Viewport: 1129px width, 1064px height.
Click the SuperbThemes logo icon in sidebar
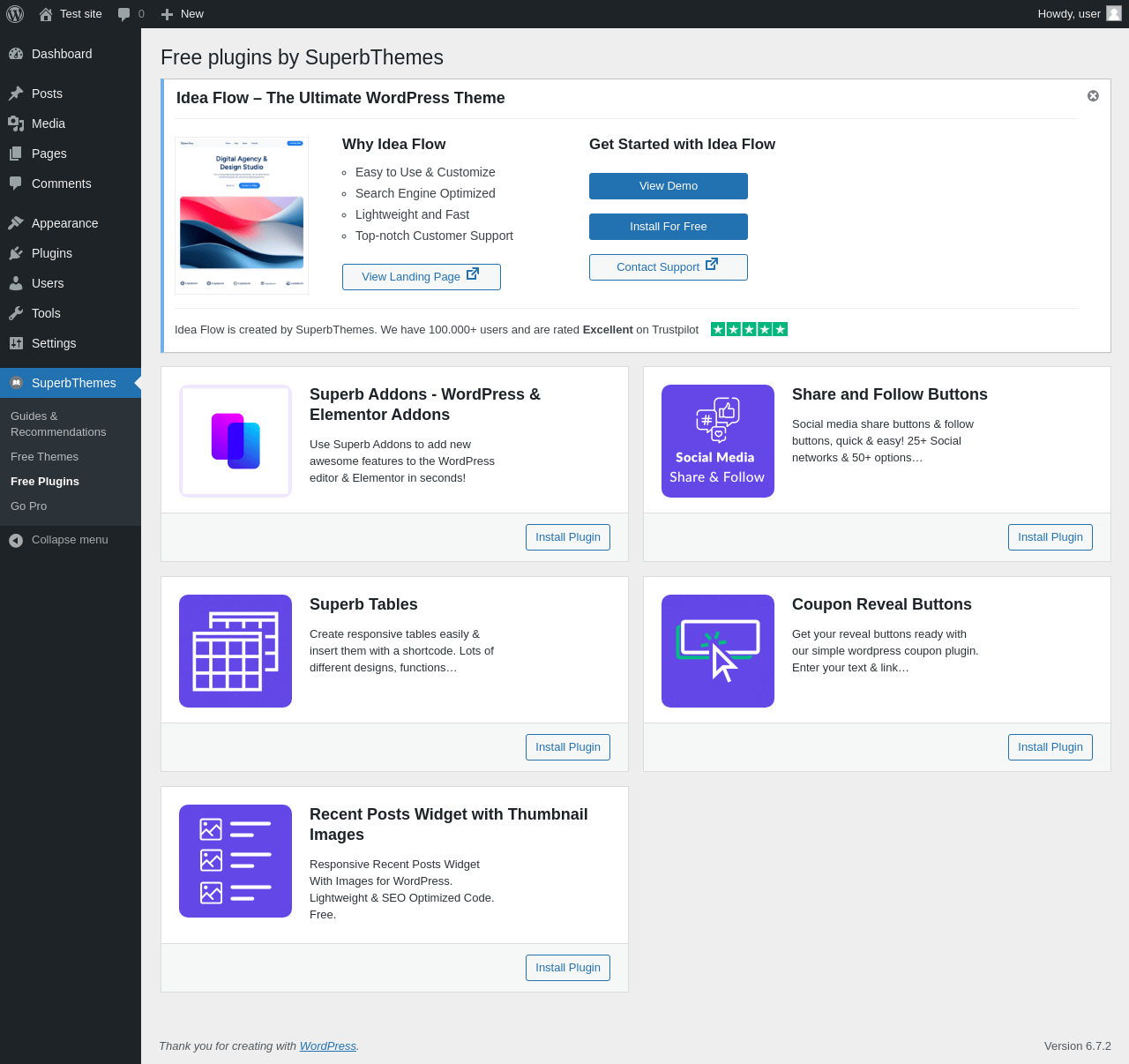pyautogui.click(x=16, y=383)
